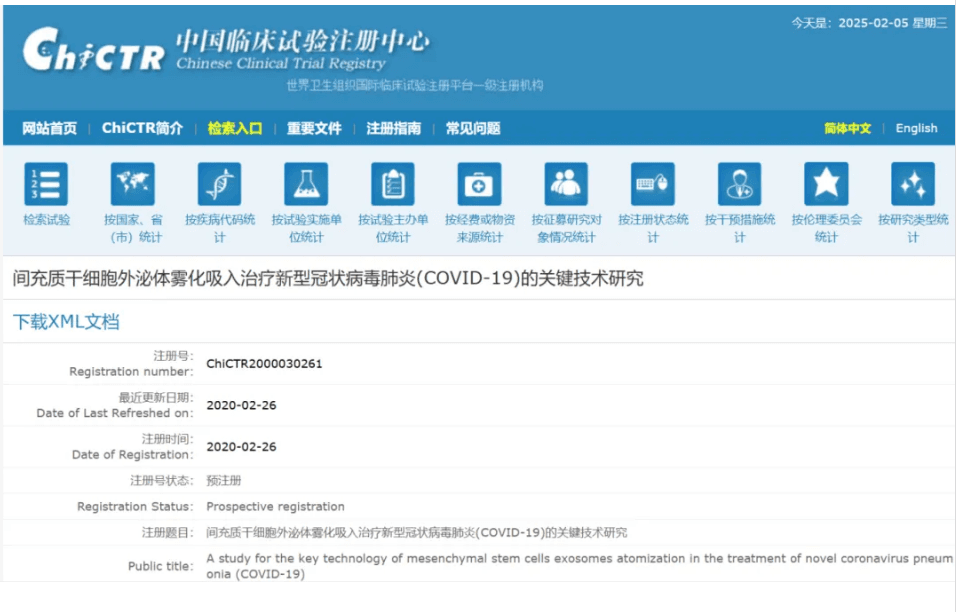This screenshot has height=612, width=956.
Task: Open 重要文件 navigation item
Action: pos(314,128)
